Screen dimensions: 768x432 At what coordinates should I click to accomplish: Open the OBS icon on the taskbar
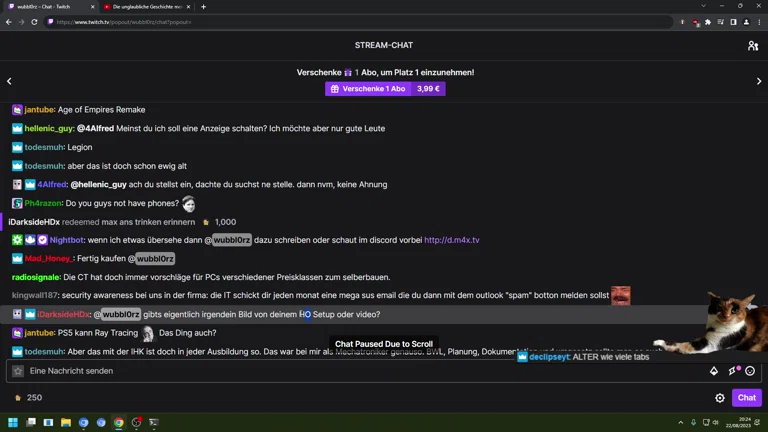(136, 422)
